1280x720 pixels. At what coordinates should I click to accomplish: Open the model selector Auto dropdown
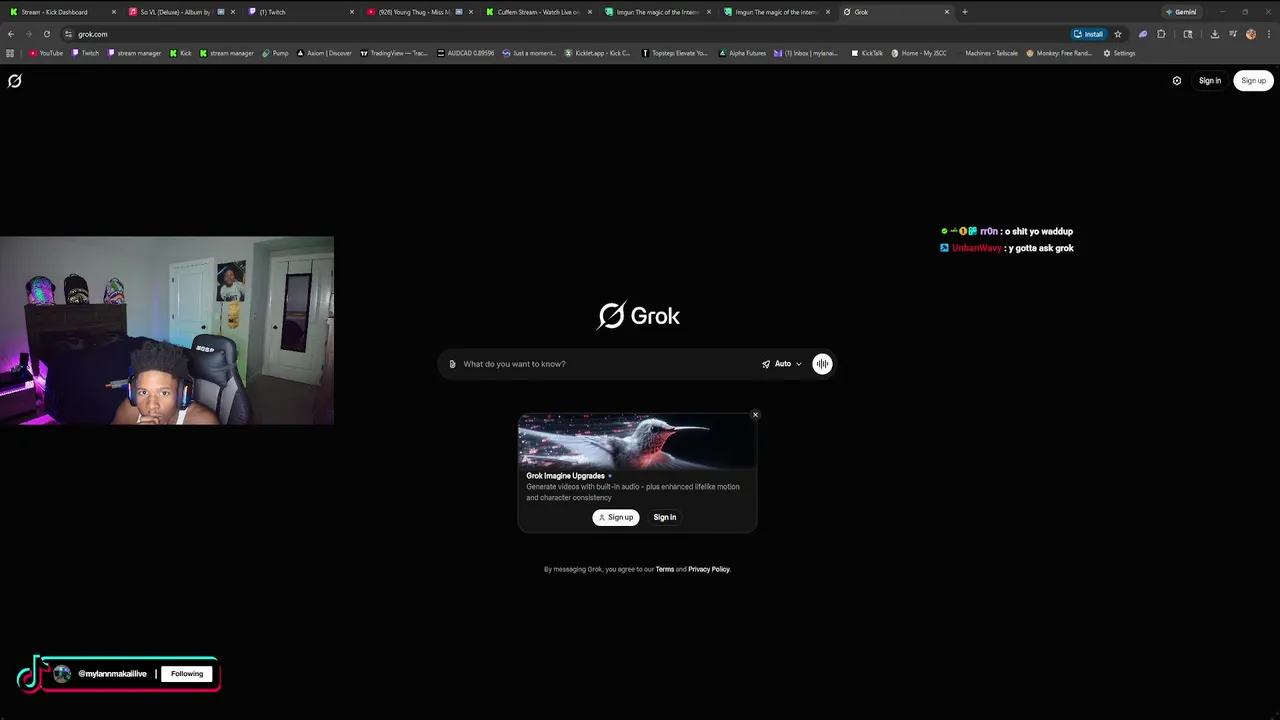[x=782, y=364]
